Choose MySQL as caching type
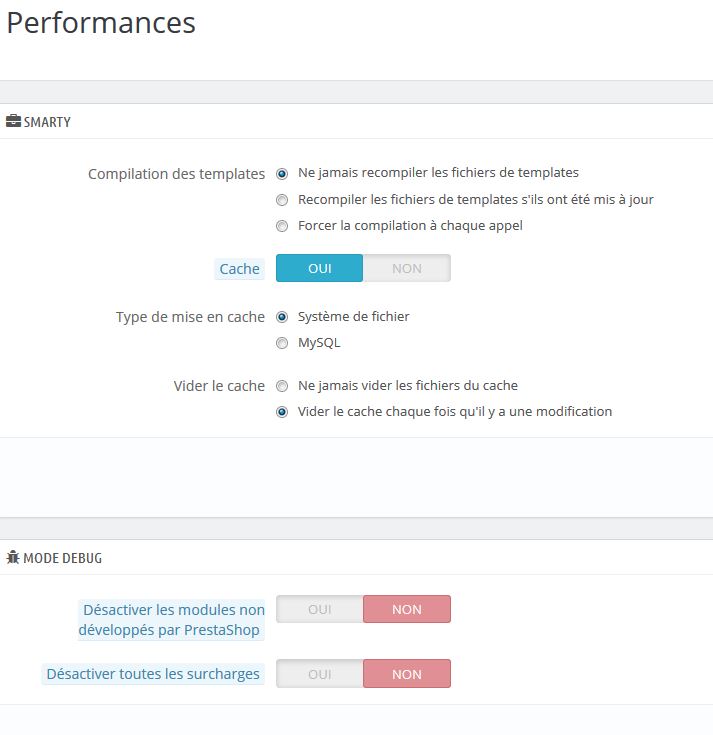This screenshot has height=735, width=713. (282, 344)
